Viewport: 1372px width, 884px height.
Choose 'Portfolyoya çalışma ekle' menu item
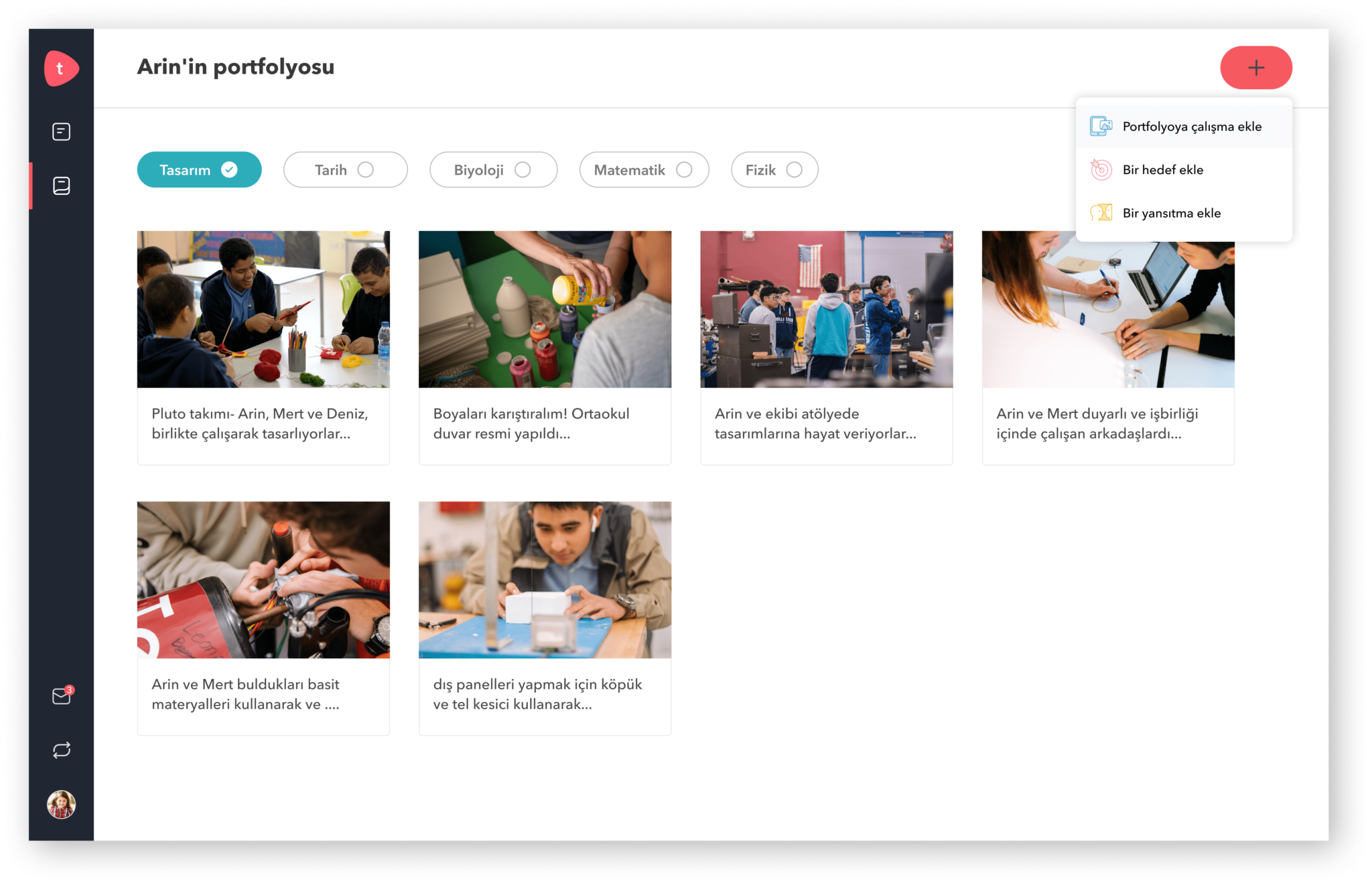[x=1191, y=127]
